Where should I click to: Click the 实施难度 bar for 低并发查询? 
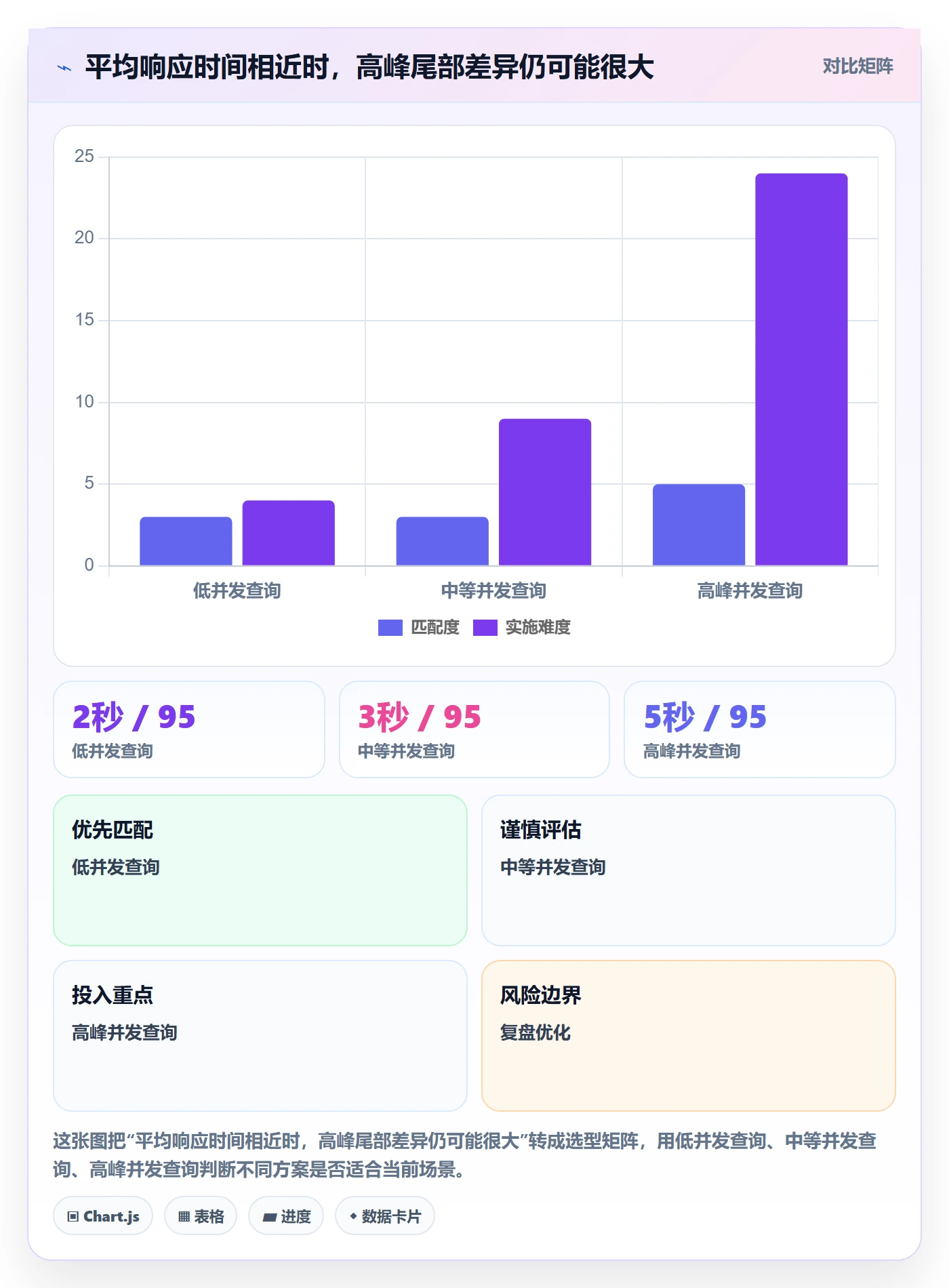289,533
